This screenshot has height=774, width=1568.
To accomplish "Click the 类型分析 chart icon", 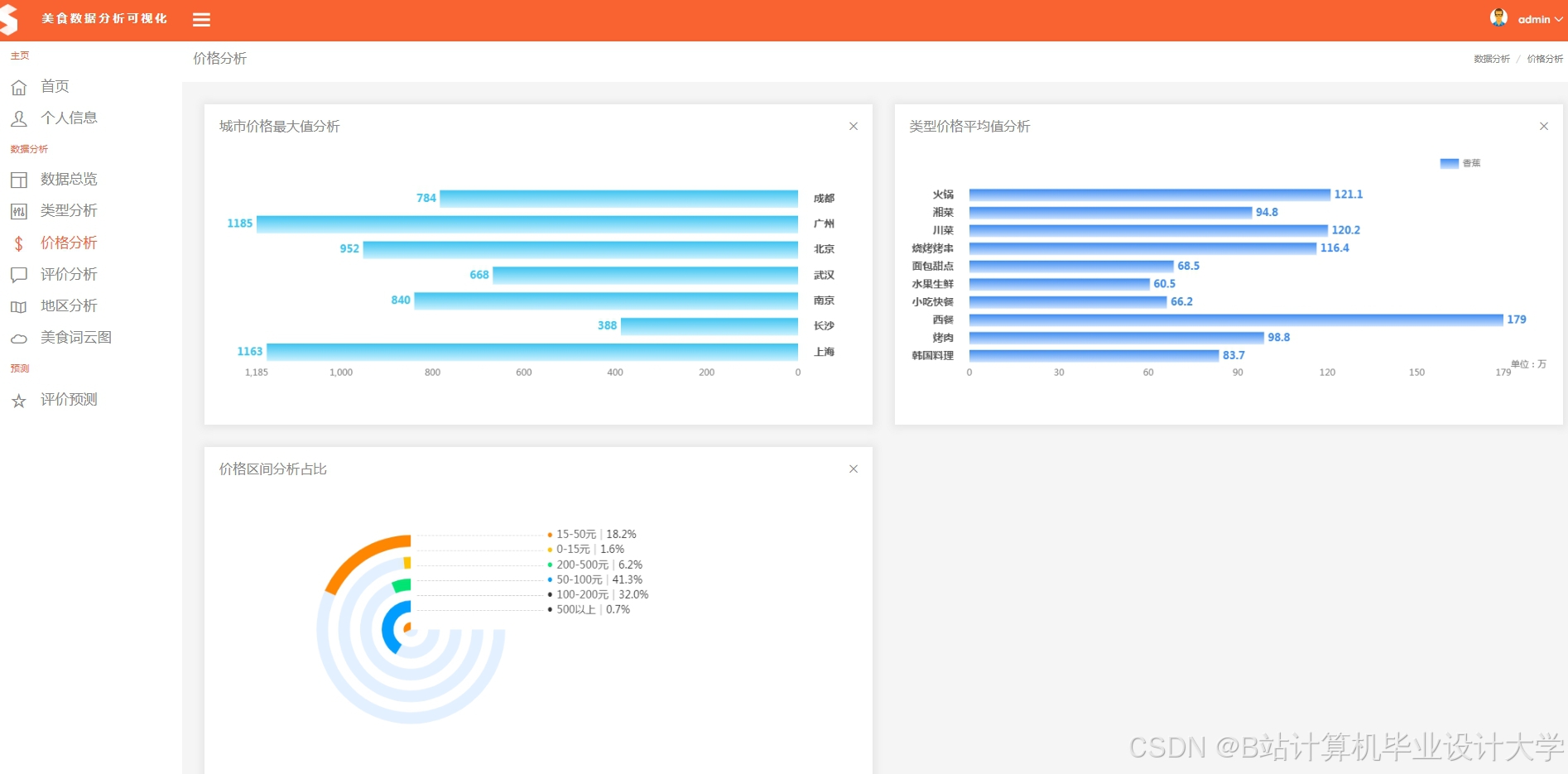I will 18,211.
